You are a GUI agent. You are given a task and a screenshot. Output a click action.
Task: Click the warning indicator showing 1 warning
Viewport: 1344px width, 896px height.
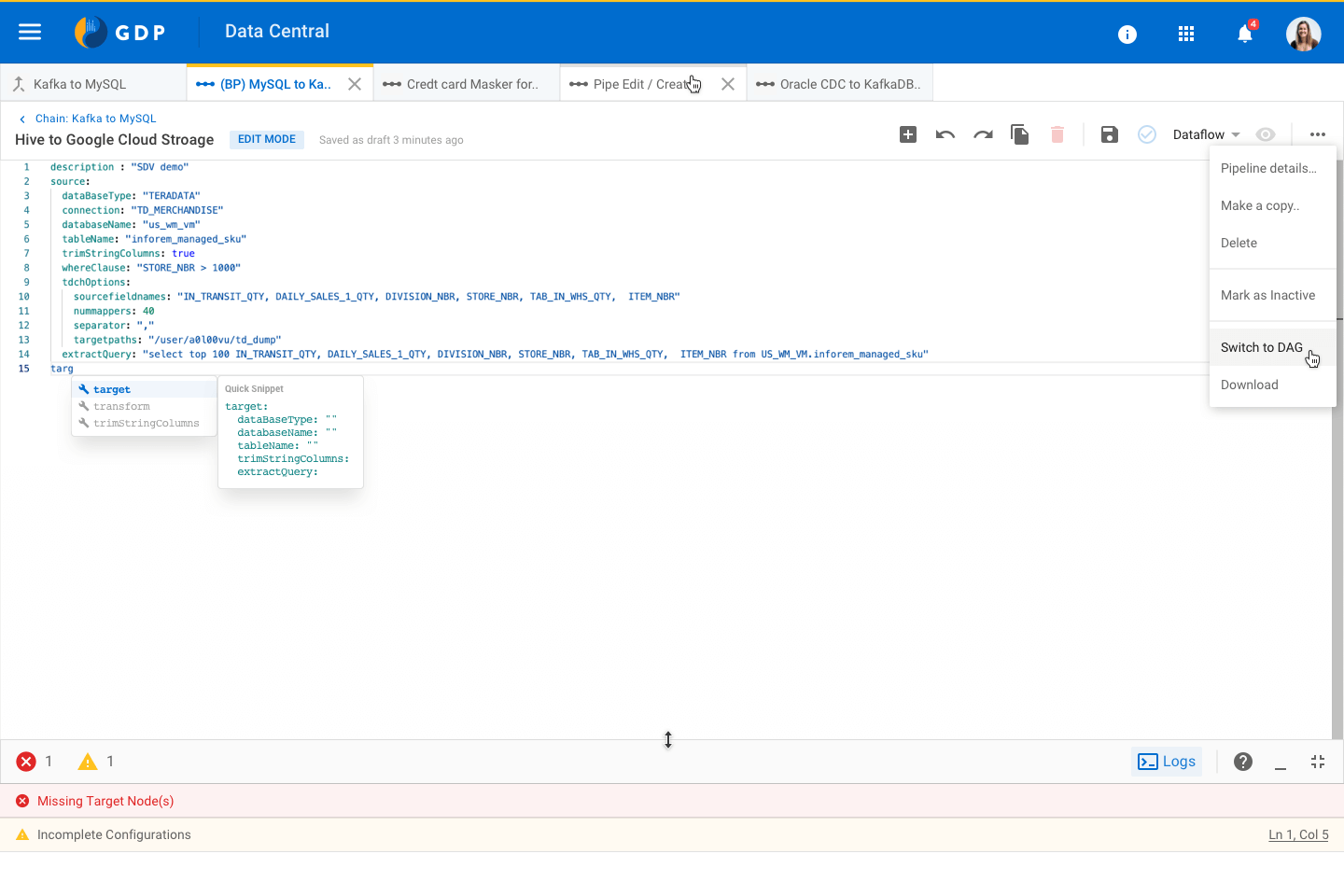89,761
